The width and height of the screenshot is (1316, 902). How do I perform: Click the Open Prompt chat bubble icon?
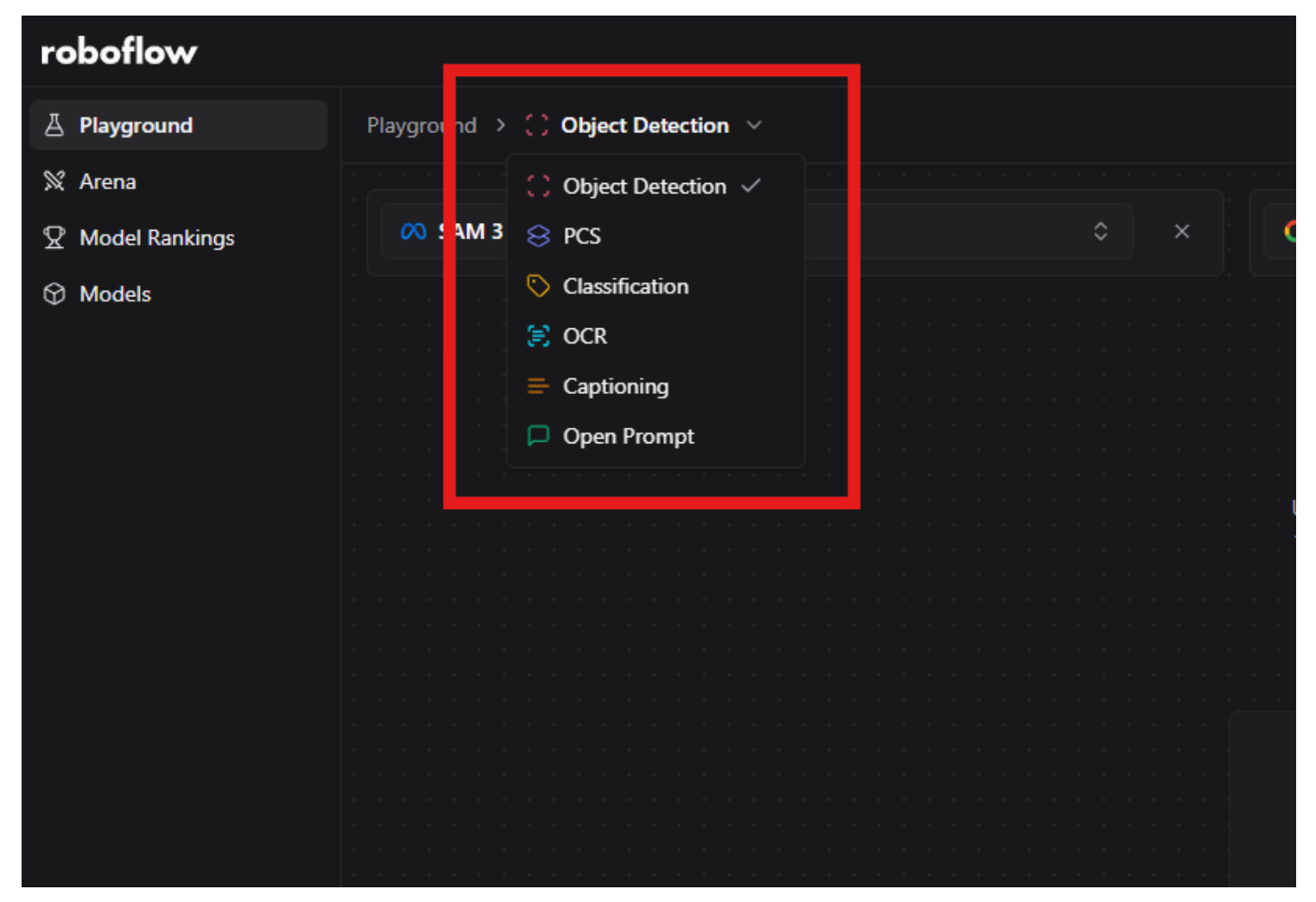pos(538,435)
